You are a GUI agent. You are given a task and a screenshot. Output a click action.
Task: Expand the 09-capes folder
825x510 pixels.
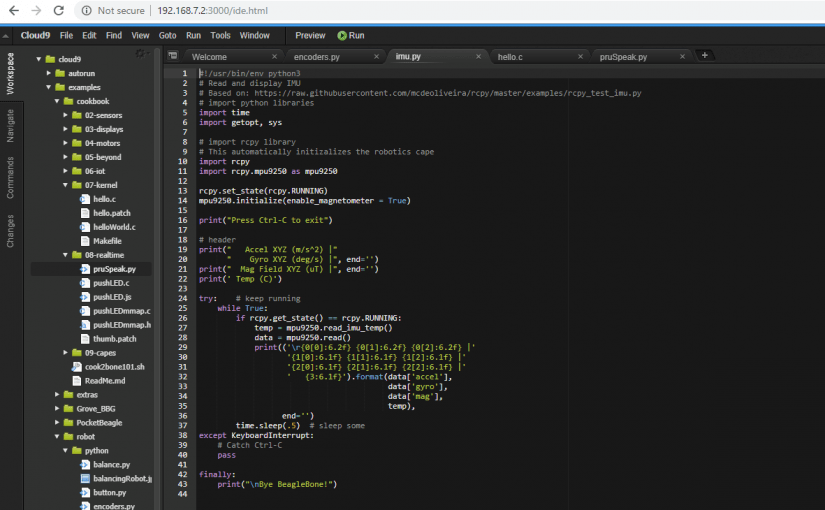(x=65, y=353)
